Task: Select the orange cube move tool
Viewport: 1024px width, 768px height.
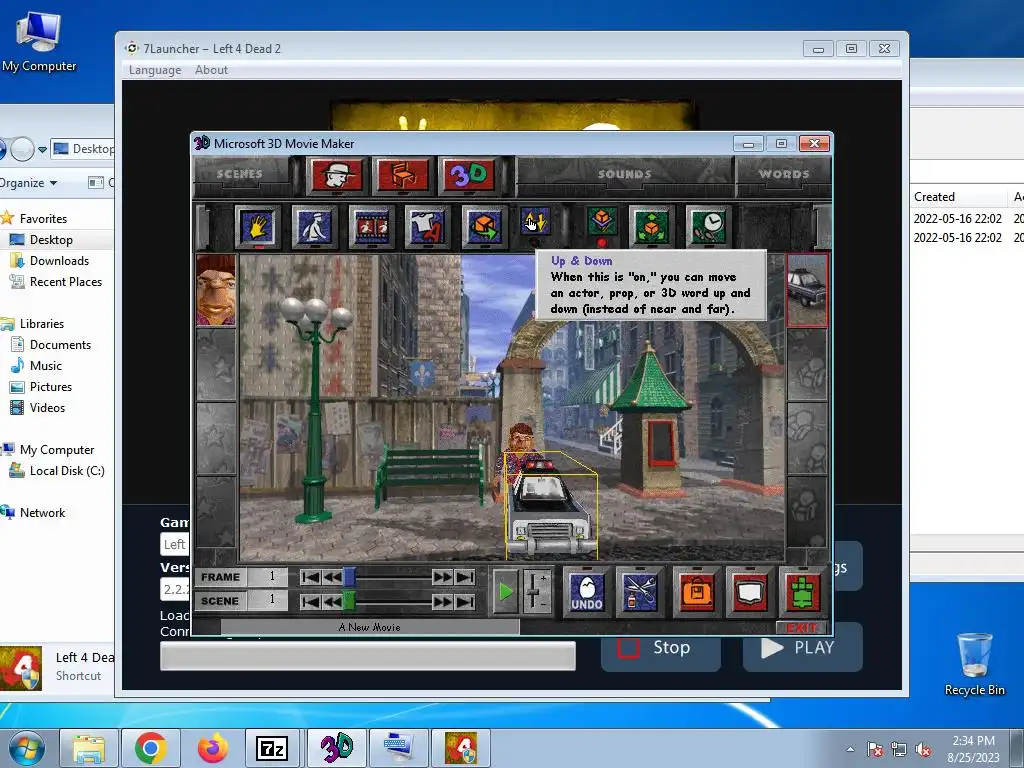Action: [484, 226]
